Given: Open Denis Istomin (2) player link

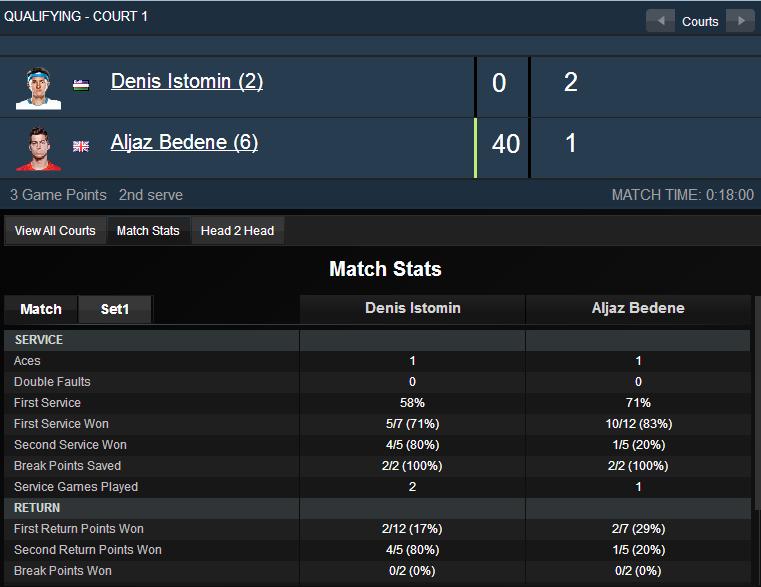Looking at the screenshot, I should 187,81.
